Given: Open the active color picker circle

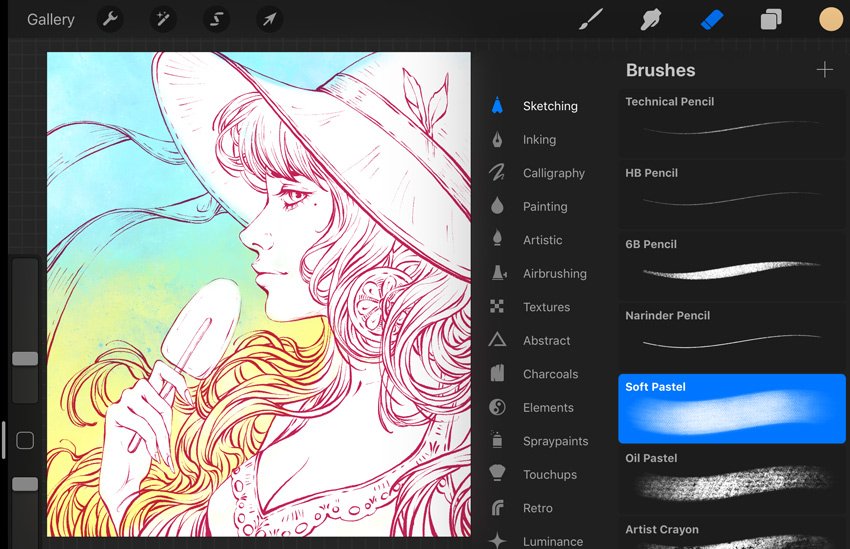Looking at the screenshot, I should click(x=830, y=20).
